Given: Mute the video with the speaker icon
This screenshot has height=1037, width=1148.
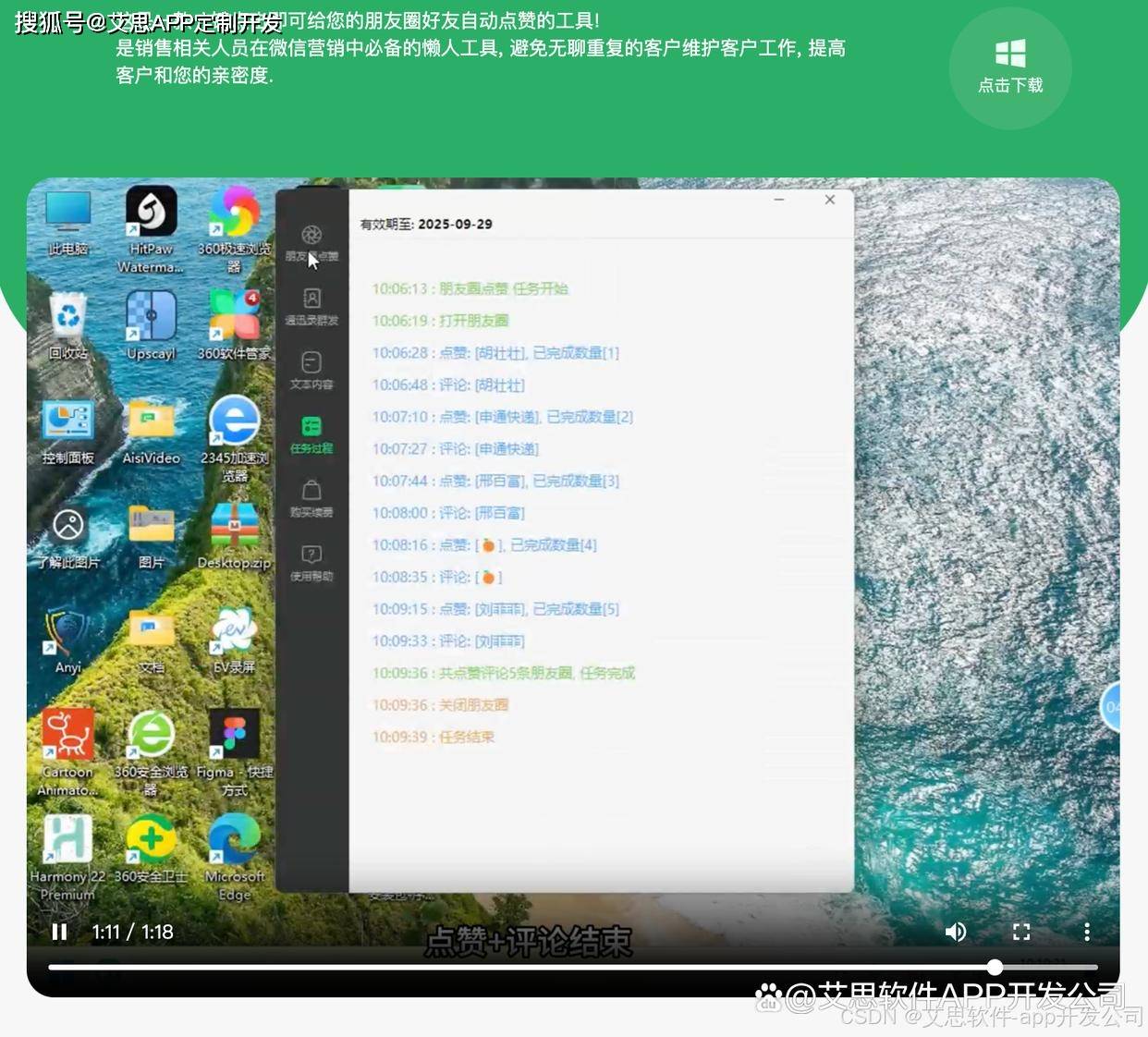Looking at the screenshot, I should tap(956, 932).
